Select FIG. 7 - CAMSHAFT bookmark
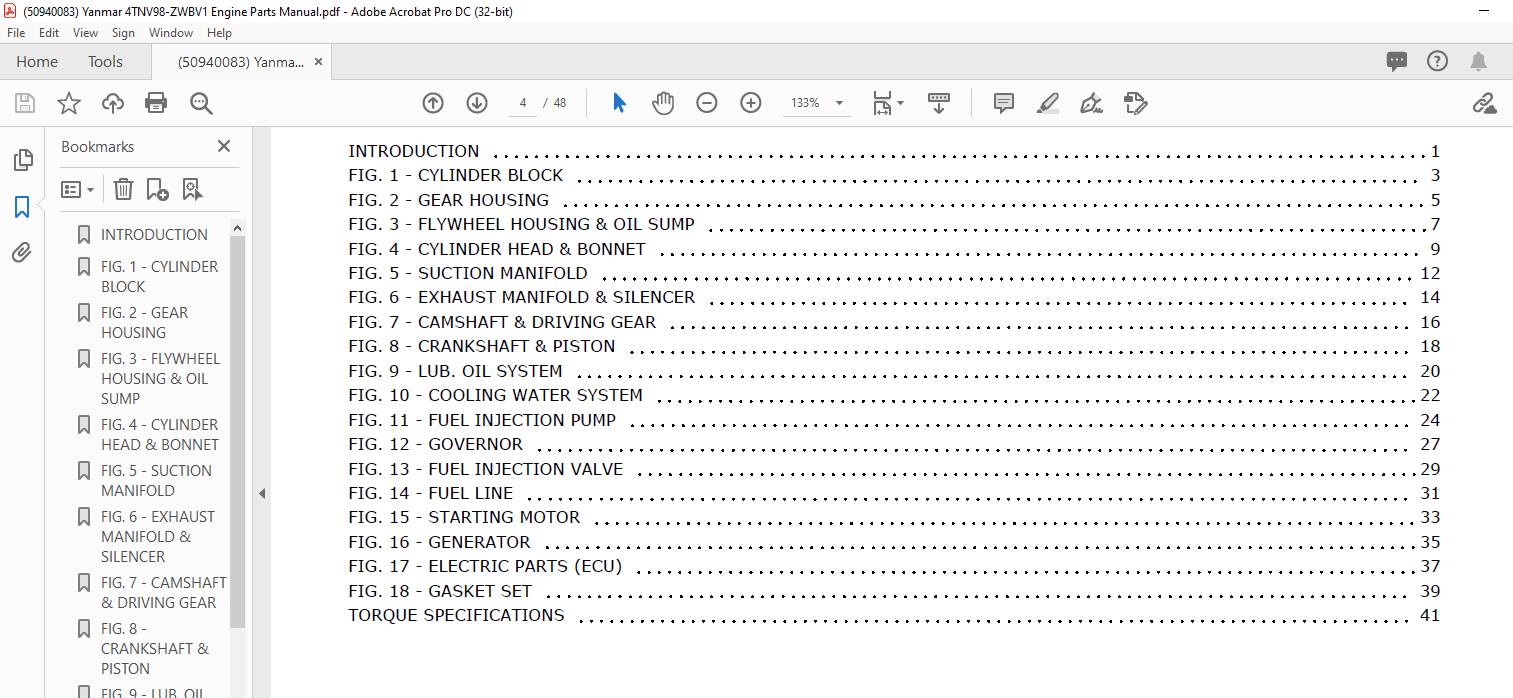Screen dimensions: 1513x698 pos(163,592)
